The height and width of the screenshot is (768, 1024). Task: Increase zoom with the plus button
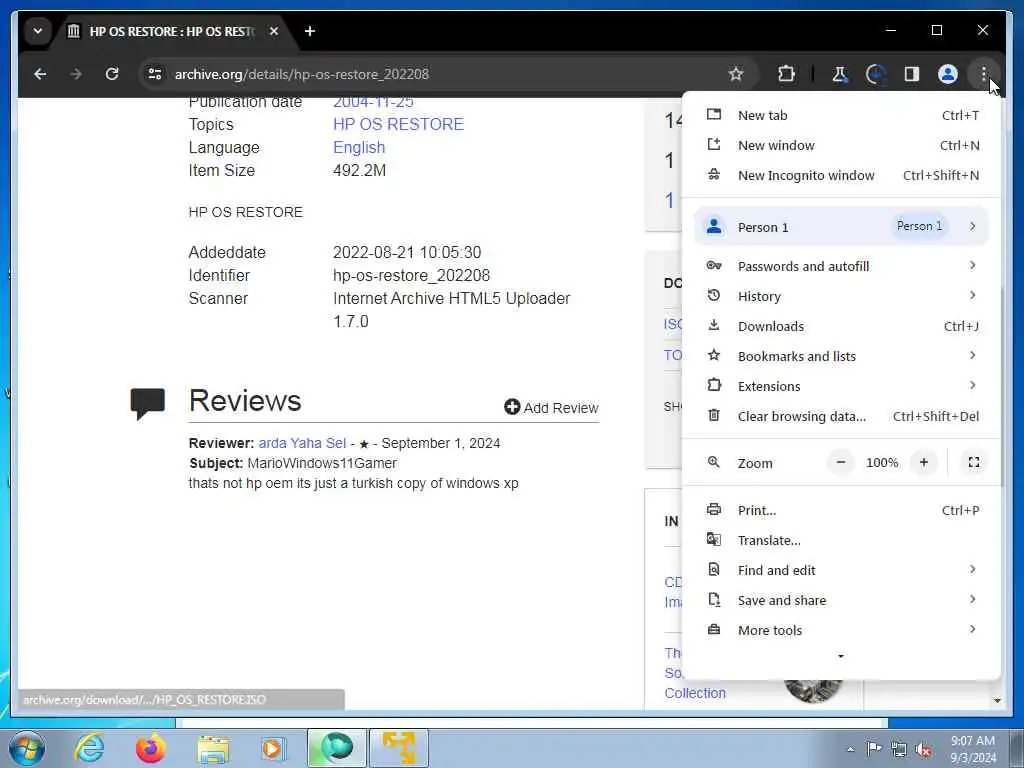923,462
